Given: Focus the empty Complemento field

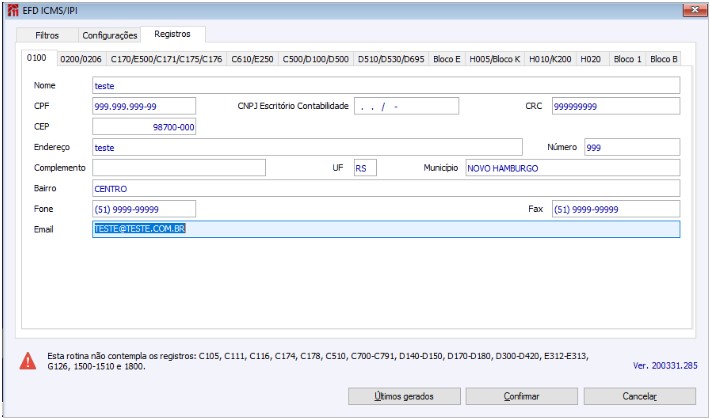Looking at the screenshot, I should (179, 168).
